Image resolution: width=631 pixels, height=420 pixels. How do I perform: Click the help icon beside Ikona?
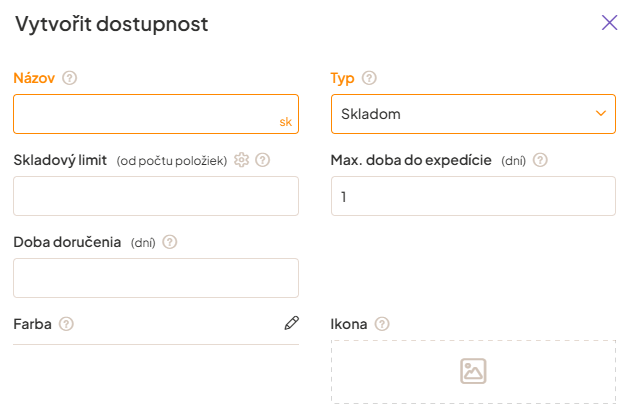(382, 324)
